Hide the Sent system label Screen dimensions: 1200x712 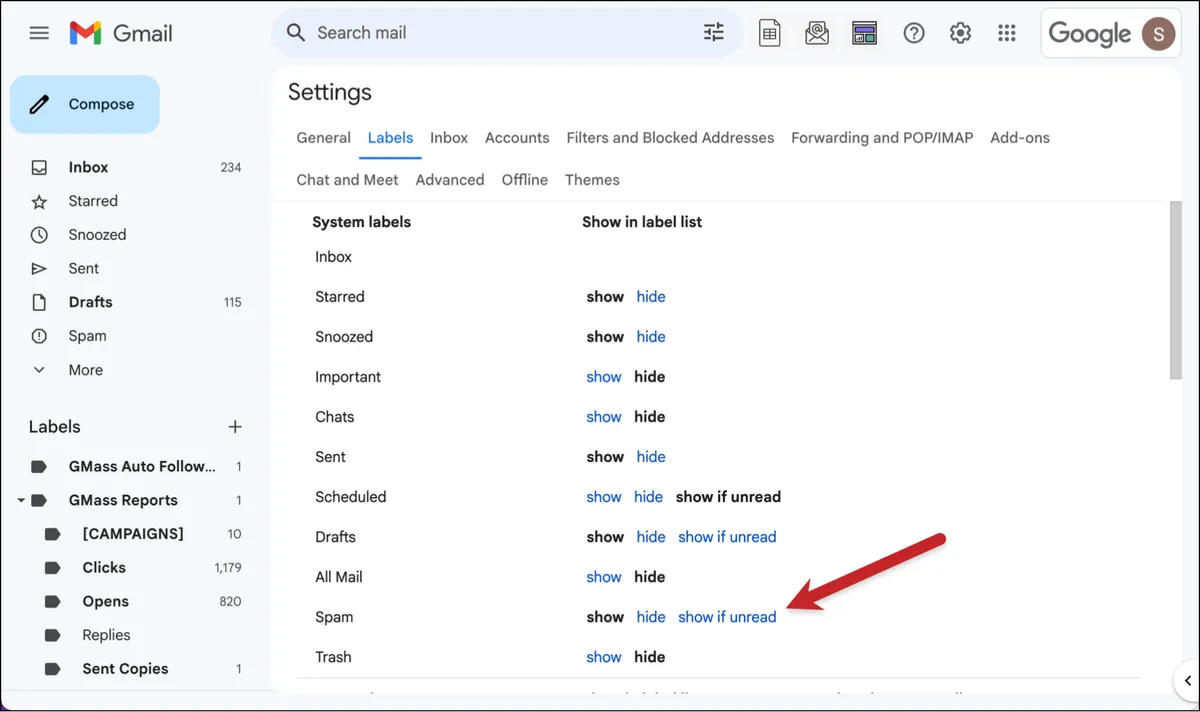tap(651, 457)
